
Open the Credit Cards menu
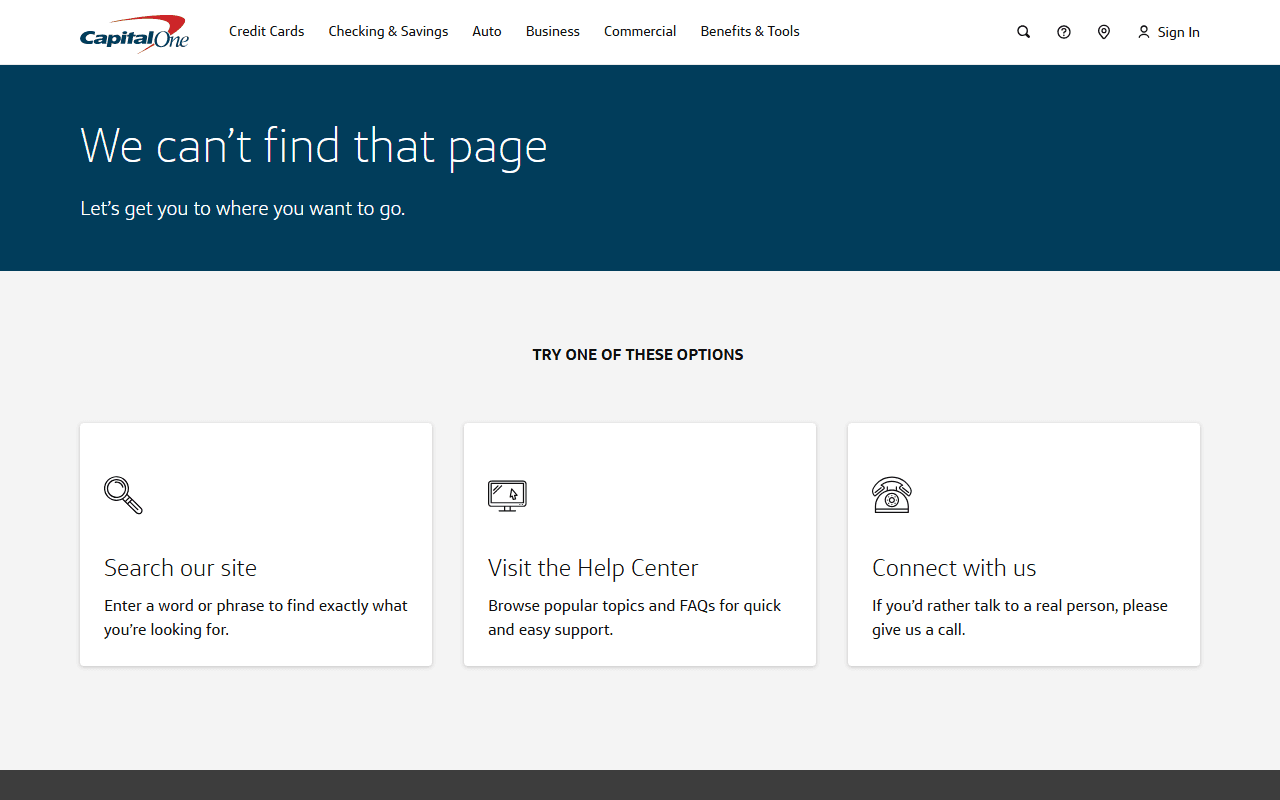point(266,31)
